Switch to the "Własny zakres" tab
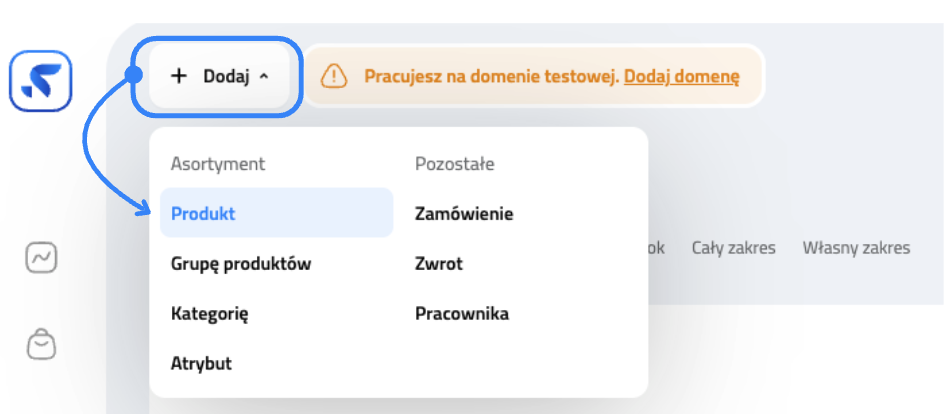Viewport: 946px width, 414px height. pos(856,248)
